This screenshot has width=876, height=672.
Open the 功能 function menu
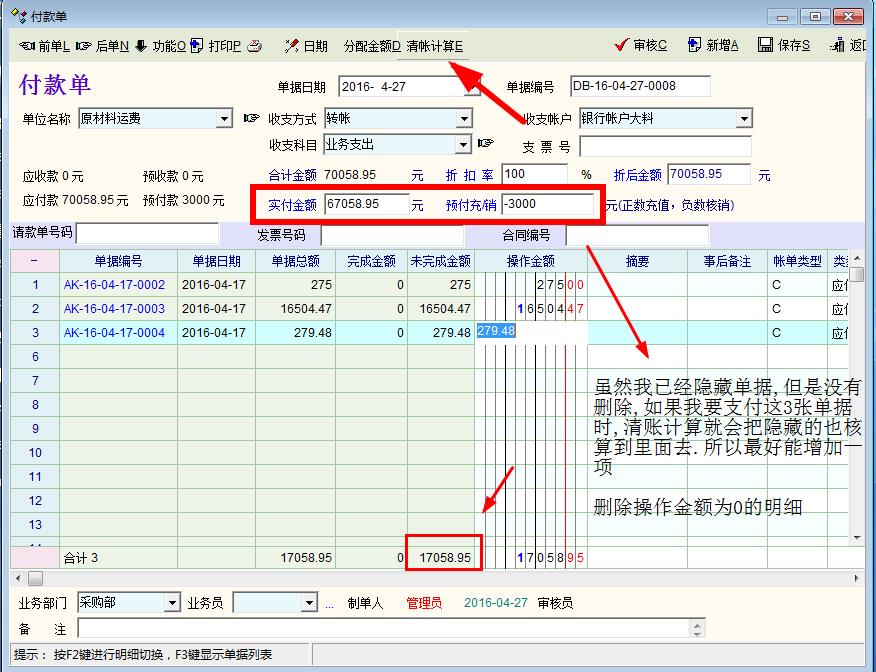(160, 46)
